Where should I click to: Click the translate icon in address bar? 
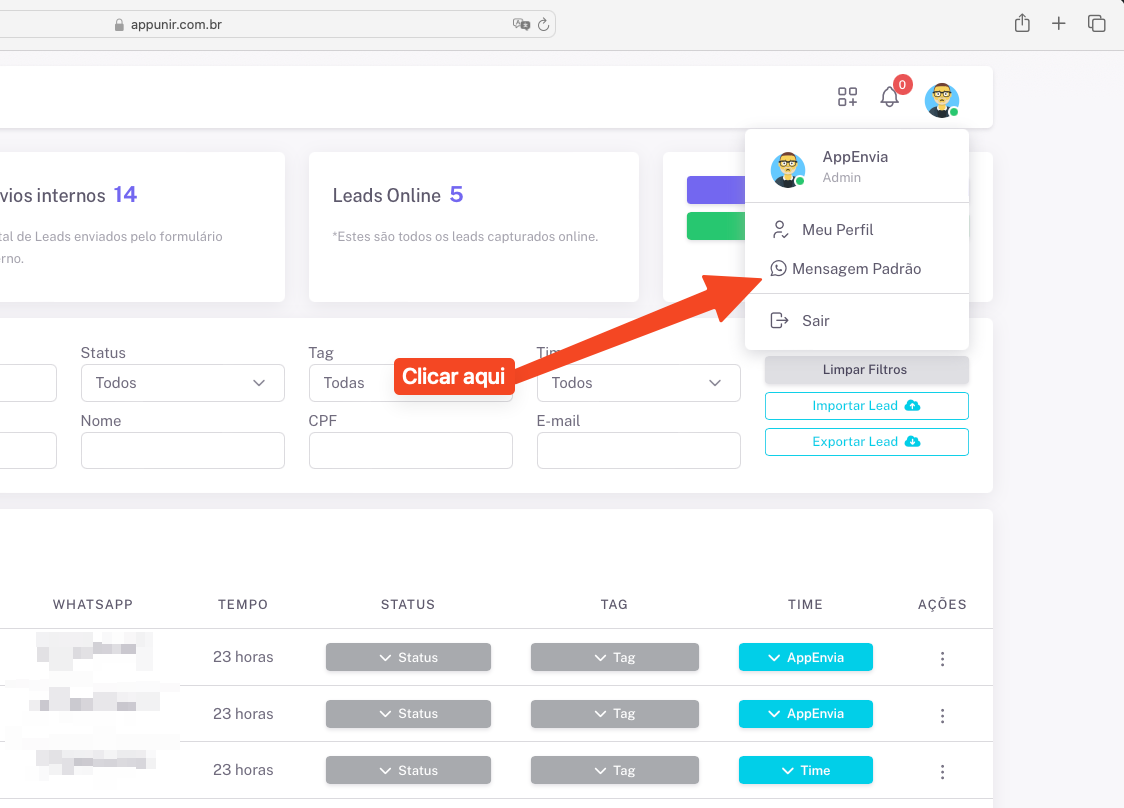pyautogui.click(x=520, y=25)
